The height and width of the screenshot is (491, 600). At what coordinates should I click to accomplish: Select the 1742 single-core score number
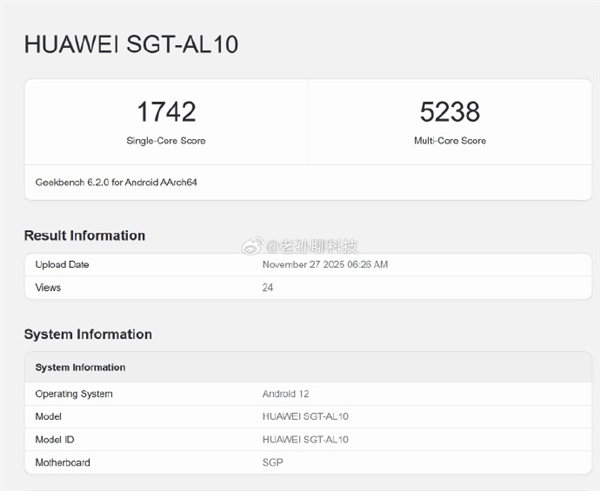(x=166, y=111)
